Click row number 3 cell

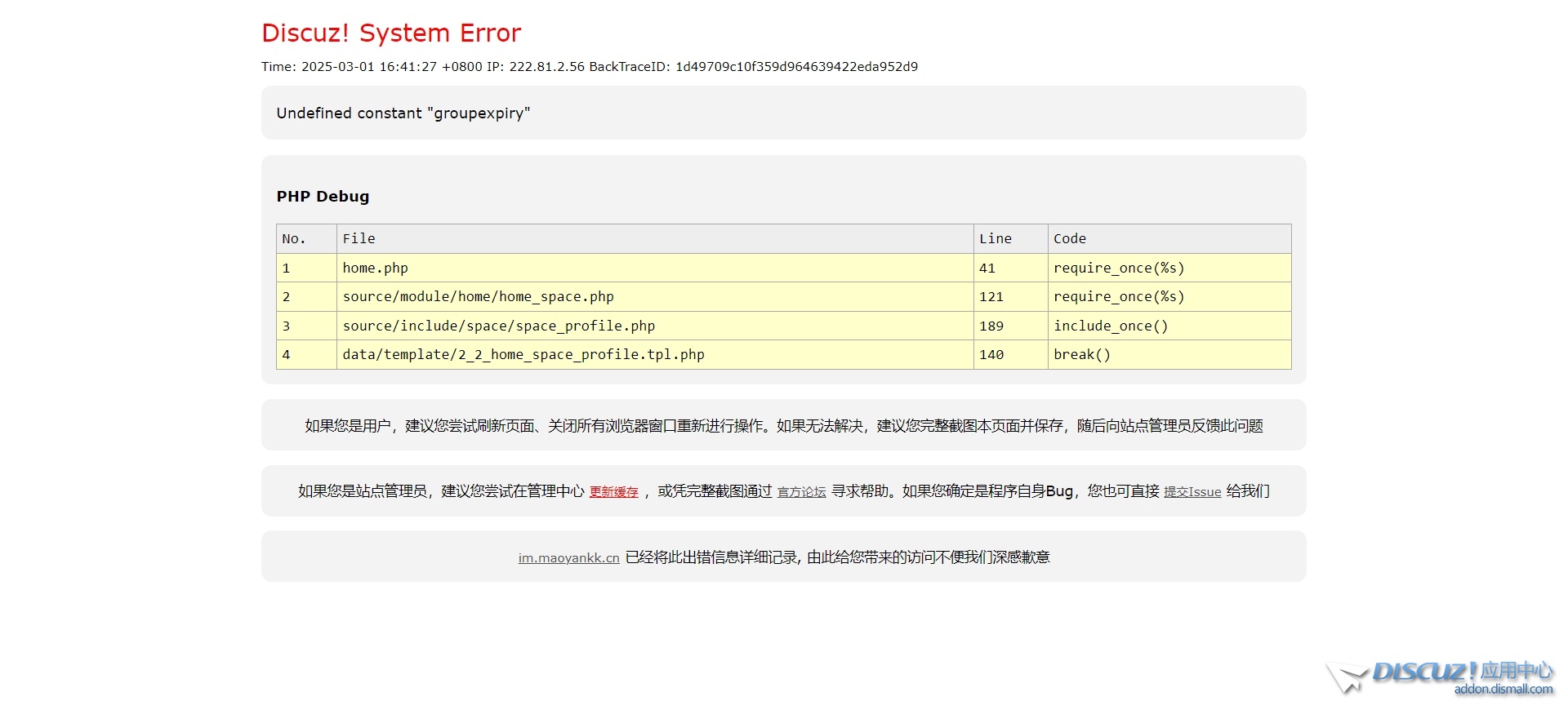pyautogui.click(x=306, y=326)
